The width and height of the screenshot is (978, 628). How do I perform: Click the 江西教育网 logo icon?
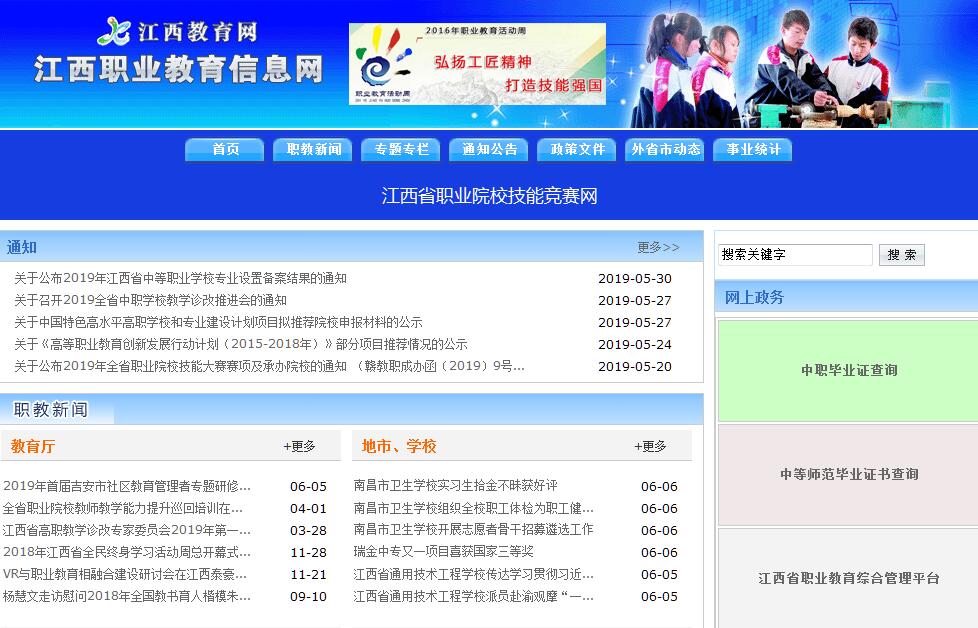[x=114, y=31]
